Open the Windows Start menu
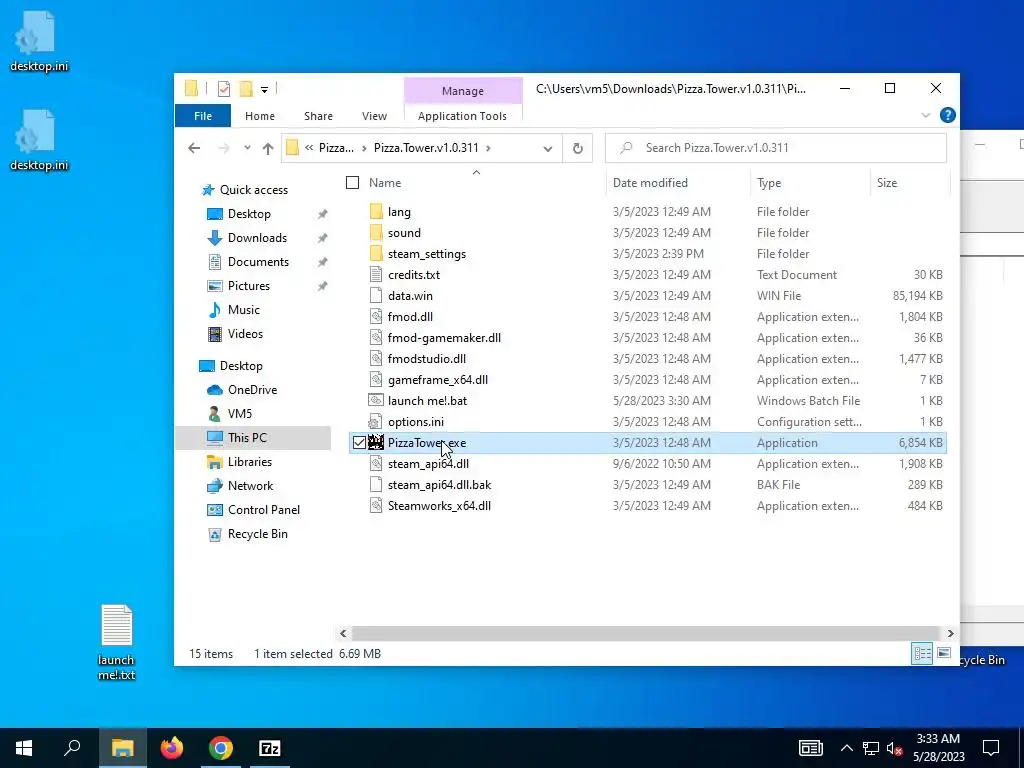Viewport: 1024px width, 768px height. (x=24, y=748)
